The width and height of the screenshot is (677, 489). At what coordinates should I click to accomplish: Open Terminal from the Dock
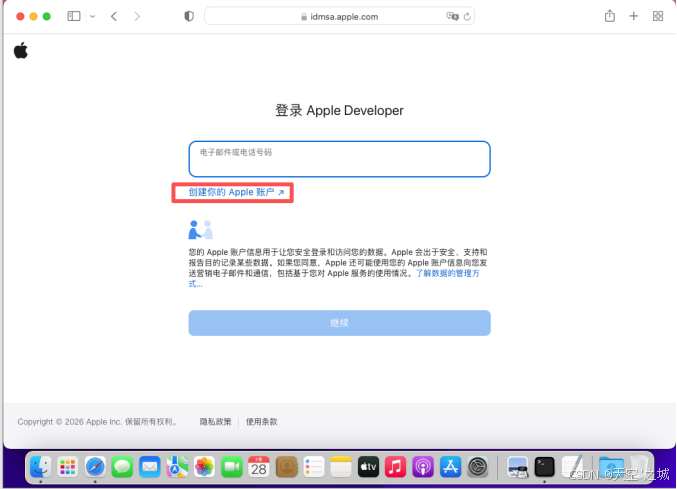544,467
